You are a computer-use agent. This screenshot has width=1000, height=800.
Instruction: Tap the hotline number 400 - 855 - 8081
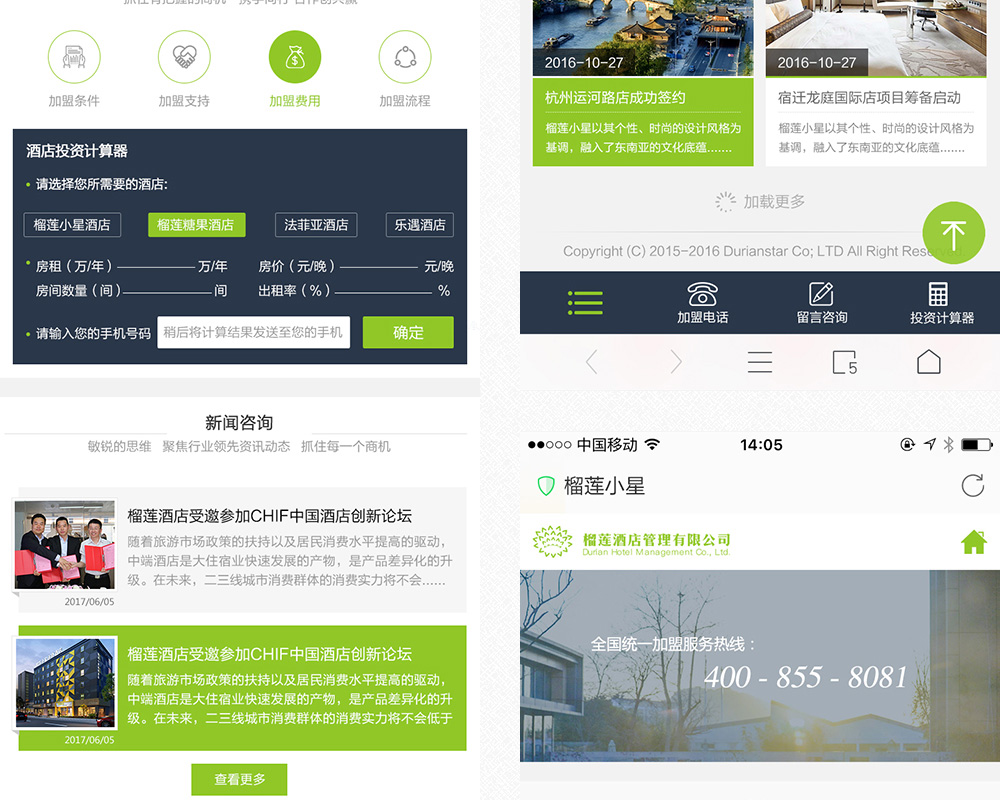coord(805,677)
